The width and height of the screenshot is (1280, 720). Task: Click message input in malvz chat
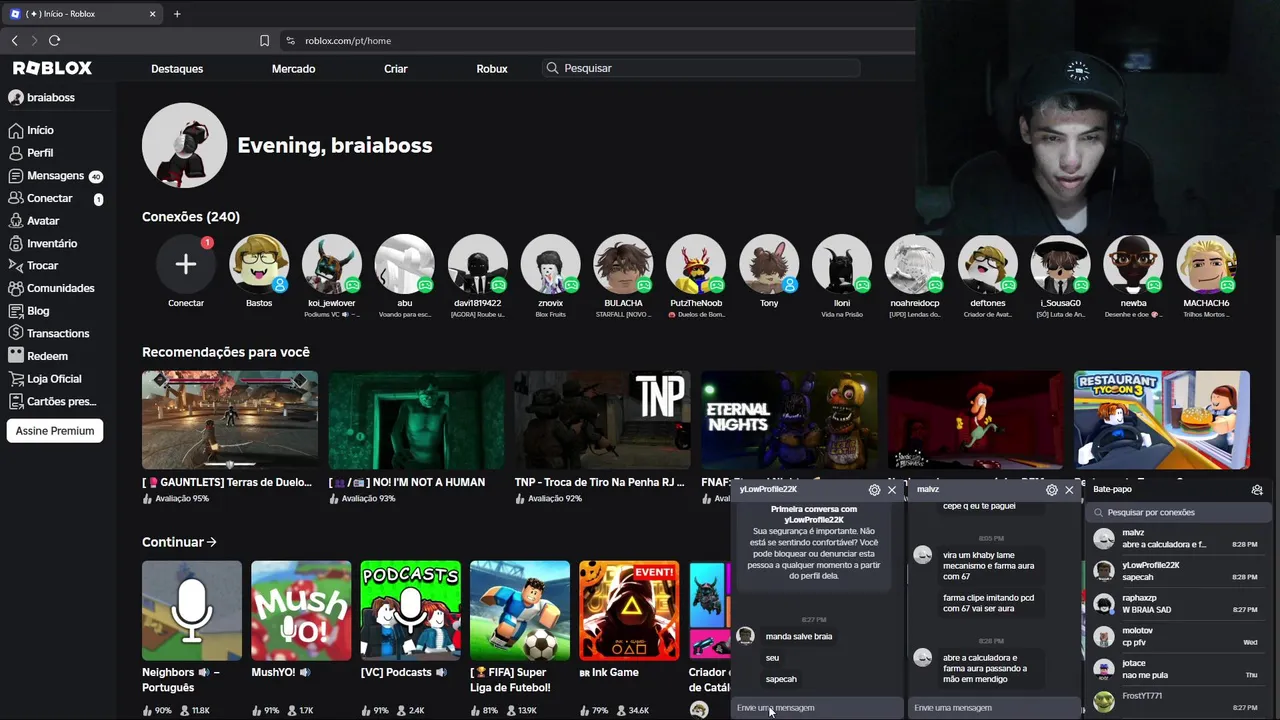(995, 708)
